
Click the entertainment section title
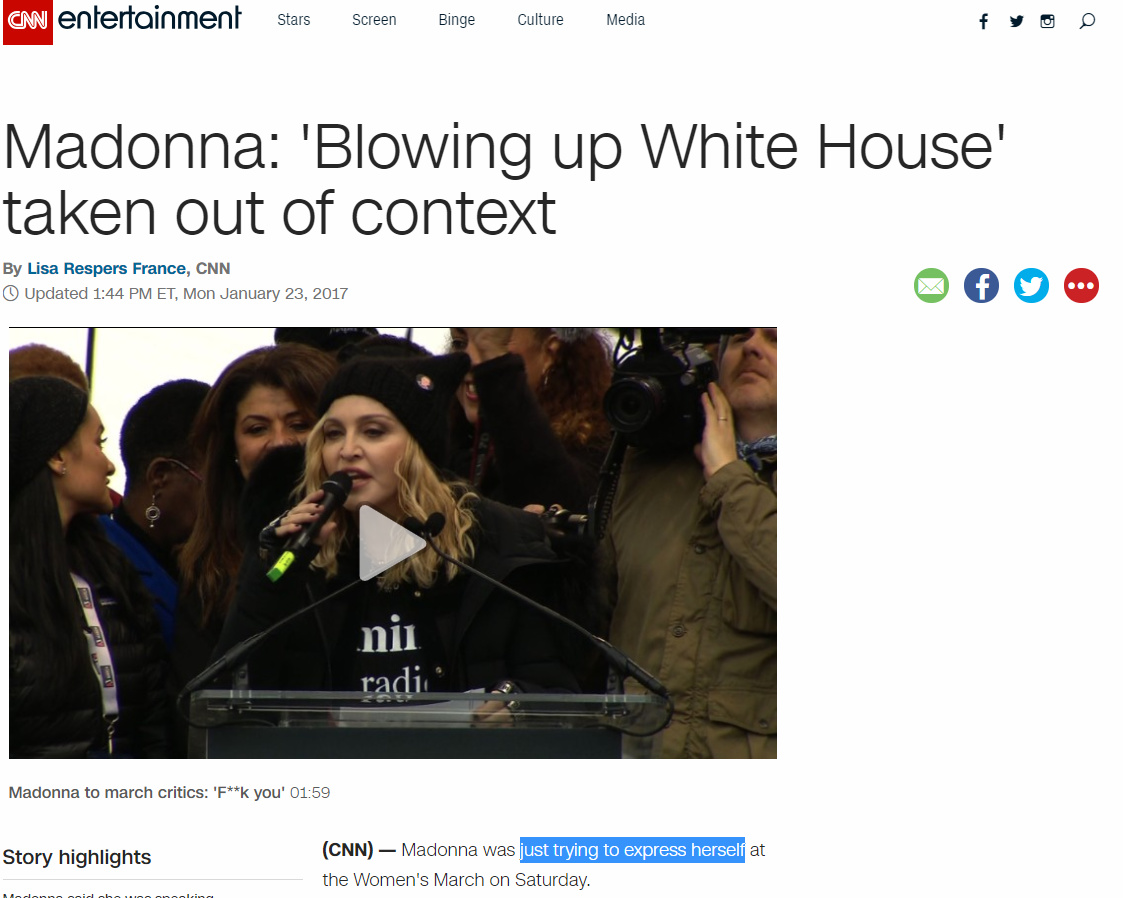coord(150,19)
